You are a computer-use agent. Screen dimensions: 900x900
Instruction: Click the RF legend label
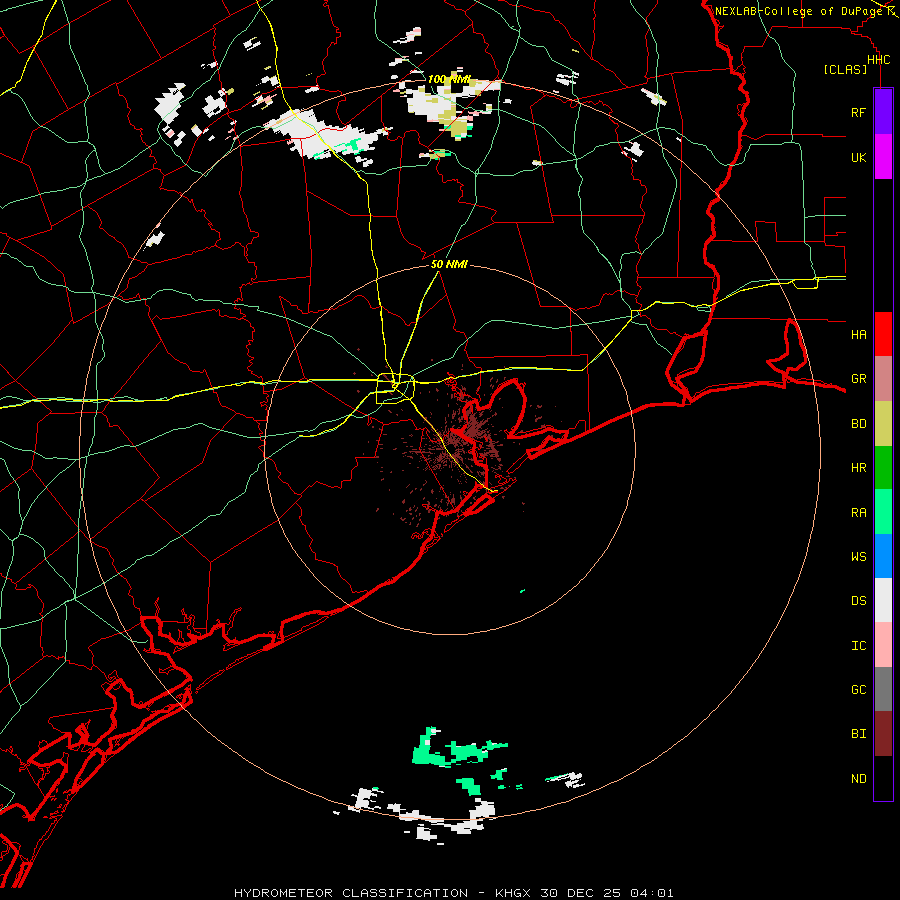point(858,112)
